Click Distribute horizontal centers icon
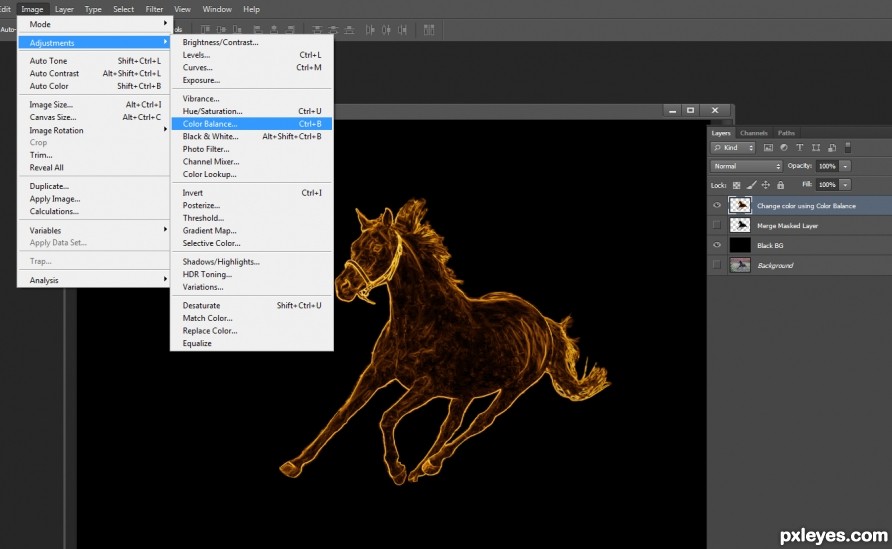This screenshot has width=892, height=549. (x=386, y=30)
